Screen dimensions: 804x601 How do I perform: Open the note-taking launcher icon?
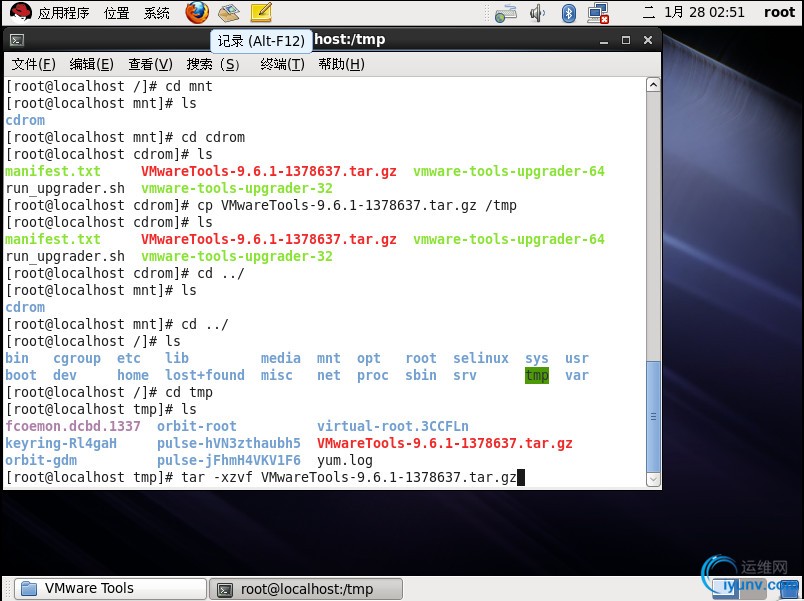pyautogui.click(x=260, y=12)
